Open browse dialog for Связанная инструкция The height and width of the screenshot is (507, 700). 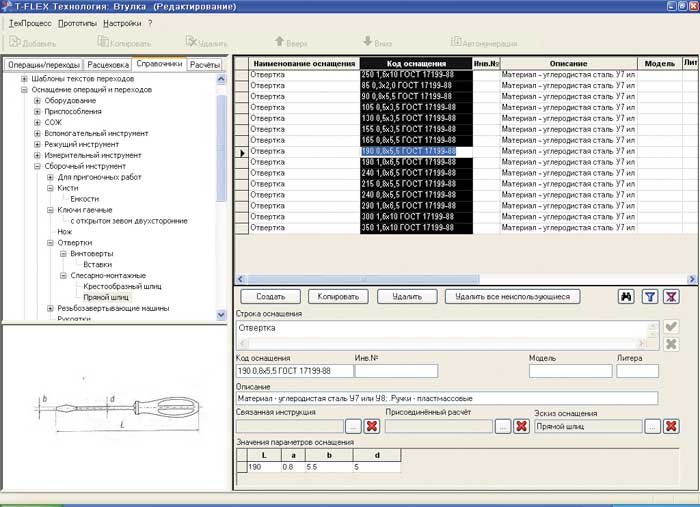pos(353,426)
